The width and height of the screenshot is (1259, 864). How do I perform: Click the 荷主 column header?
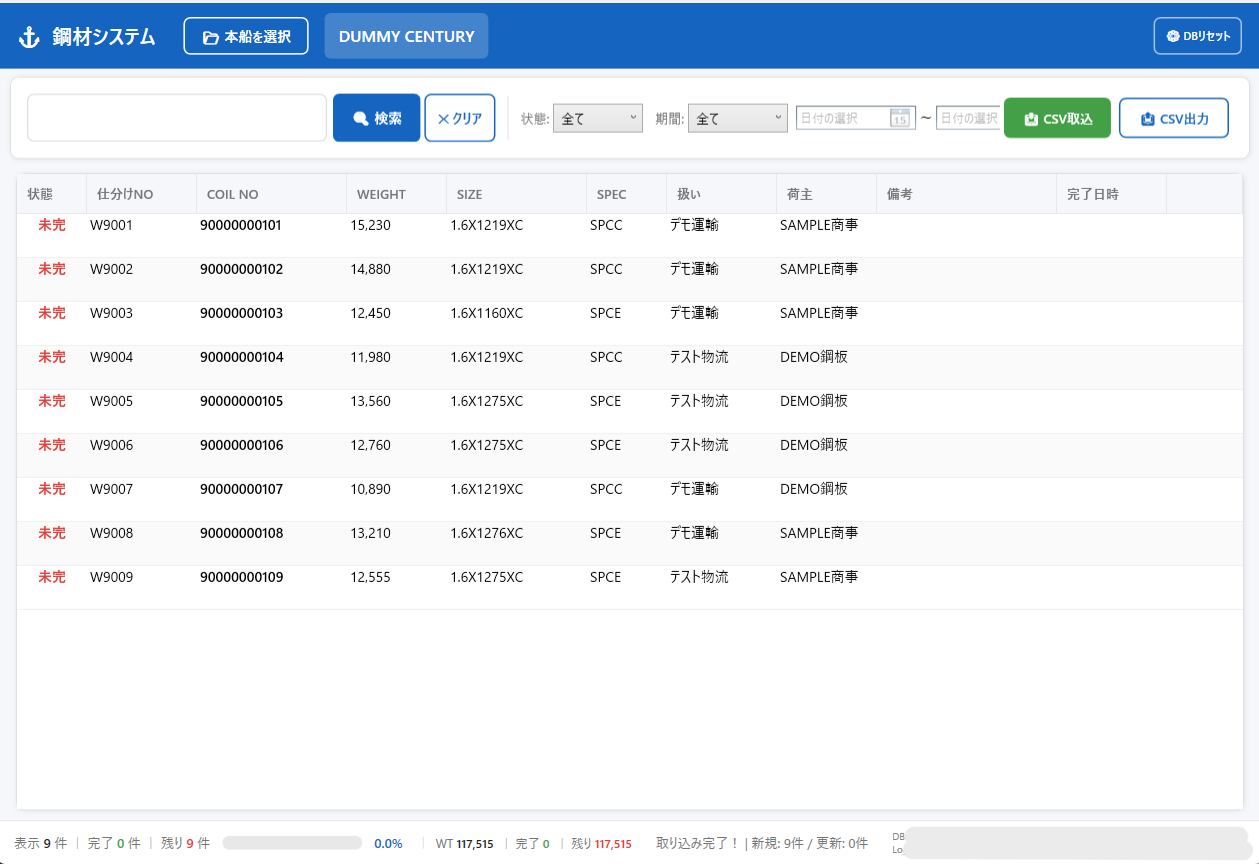[x=827, y=194]
